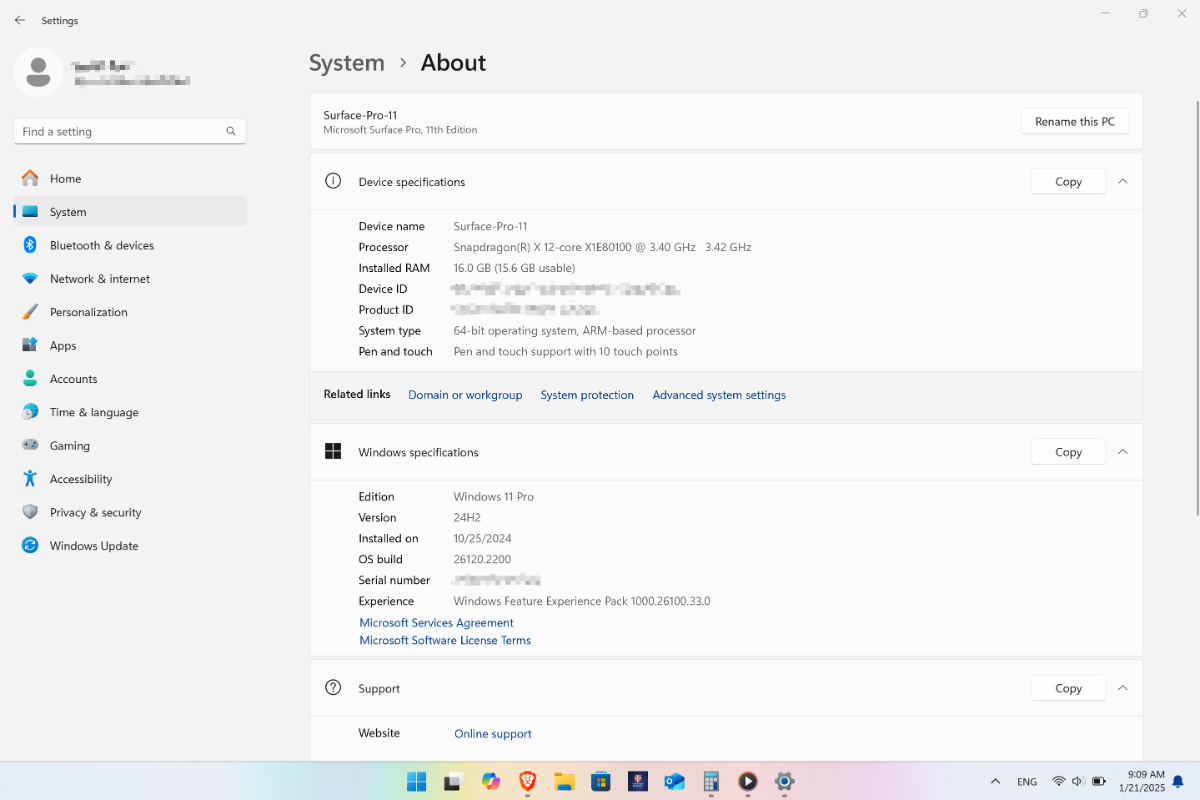Click the back arrow in Settings
The width and height of the screenshot is (1200, 800).
pos(20,20)
